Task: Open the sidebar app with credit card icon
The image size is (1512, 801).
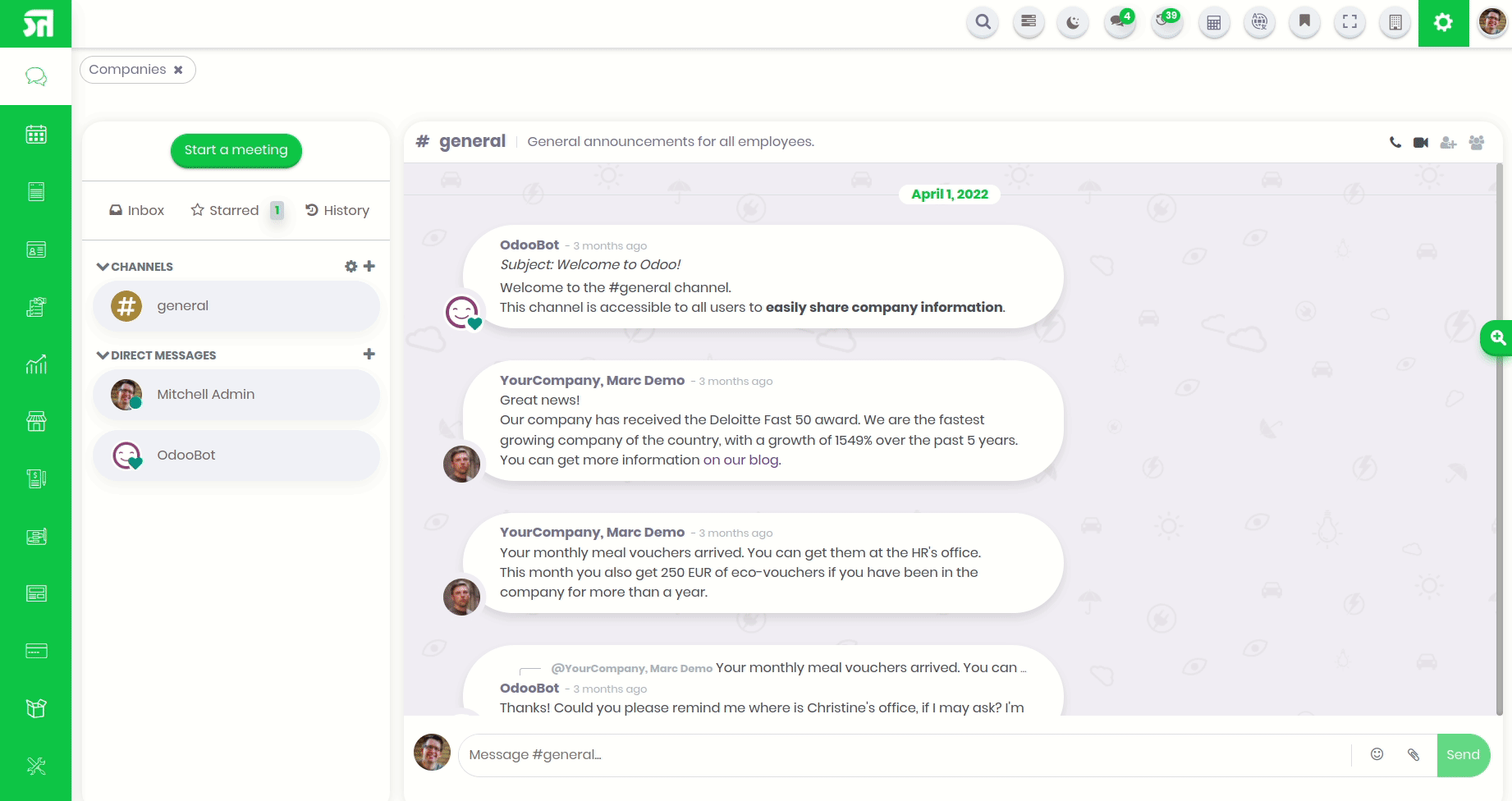Action: click(36, 651)
